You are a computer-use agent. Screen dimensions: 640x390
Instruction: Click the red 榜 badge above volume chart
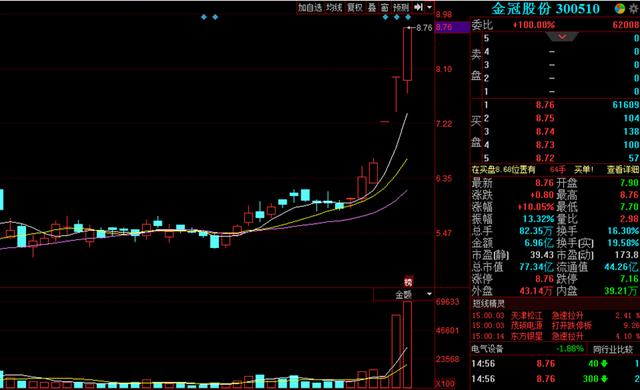pyautogui.click(x=408, y=282)
